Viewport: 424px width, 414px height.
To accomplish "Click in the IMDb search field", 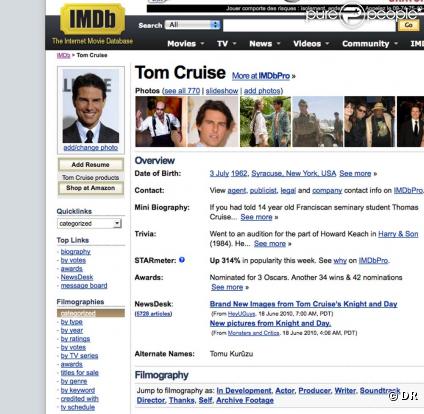I will [x=309, y=26].
